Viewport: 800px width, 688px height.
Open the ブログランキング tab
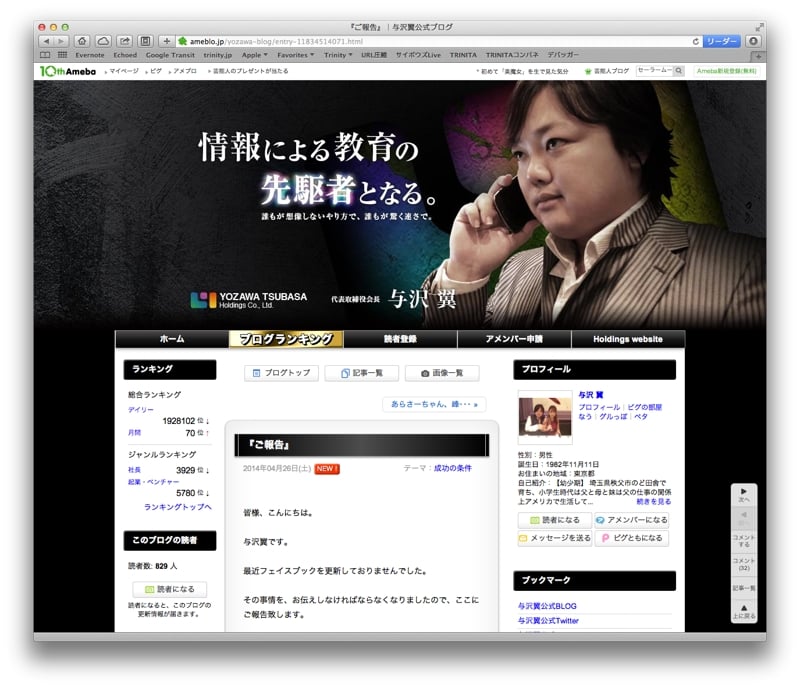(286, 339)
